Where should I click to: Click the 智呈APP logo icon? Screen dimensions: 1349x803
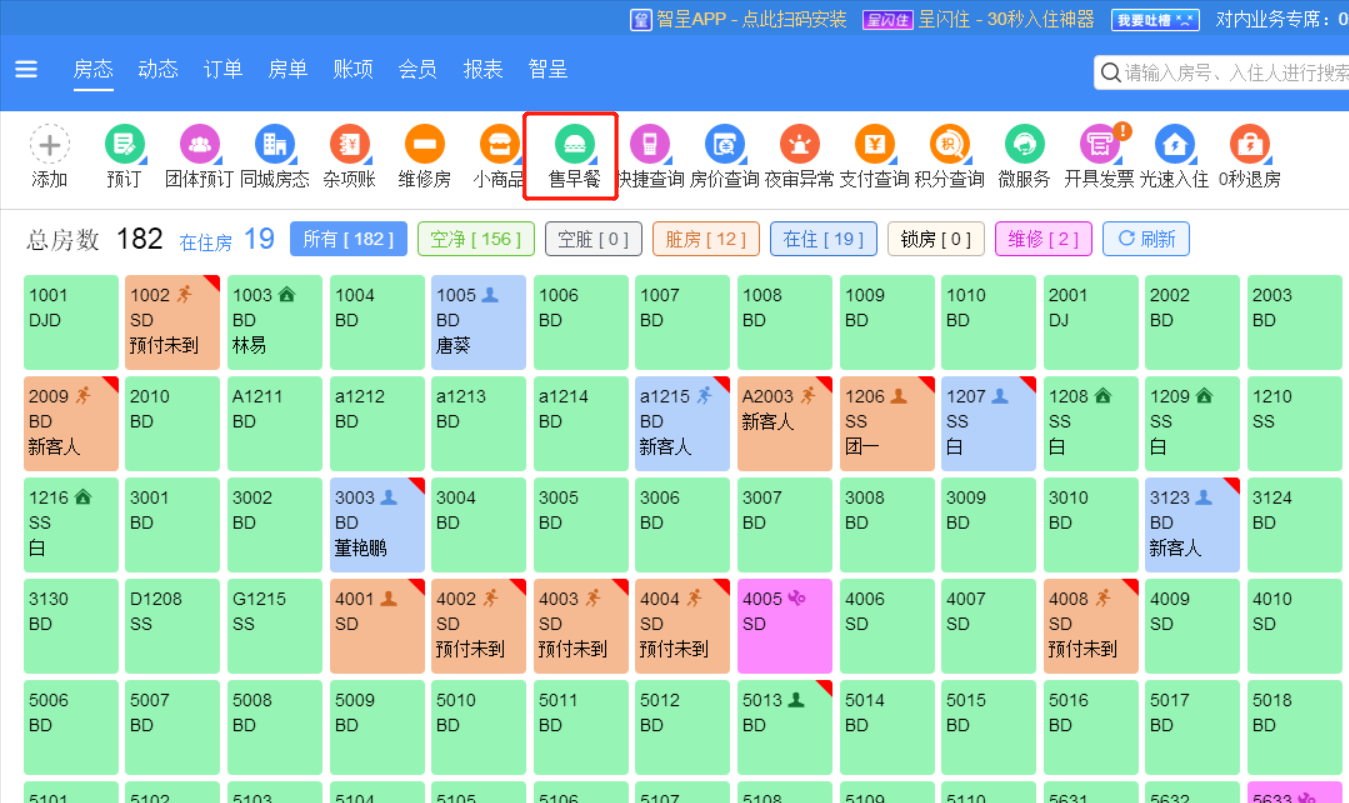coord(640,19)
